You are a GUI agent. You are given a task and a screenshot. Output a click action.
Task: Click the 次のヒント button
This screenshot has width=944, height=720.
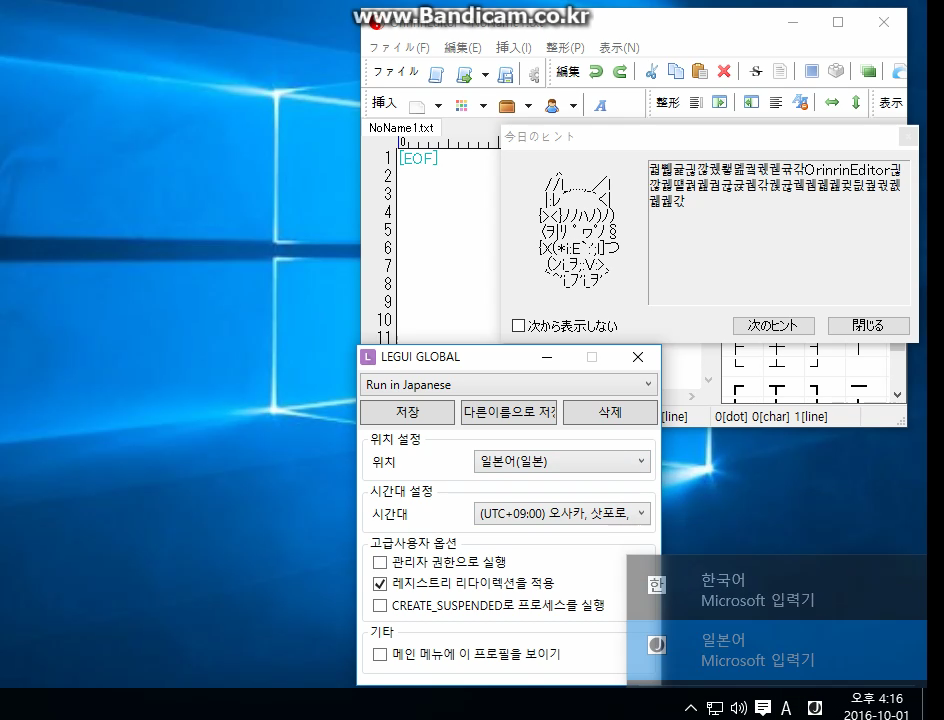coord(773,326)
